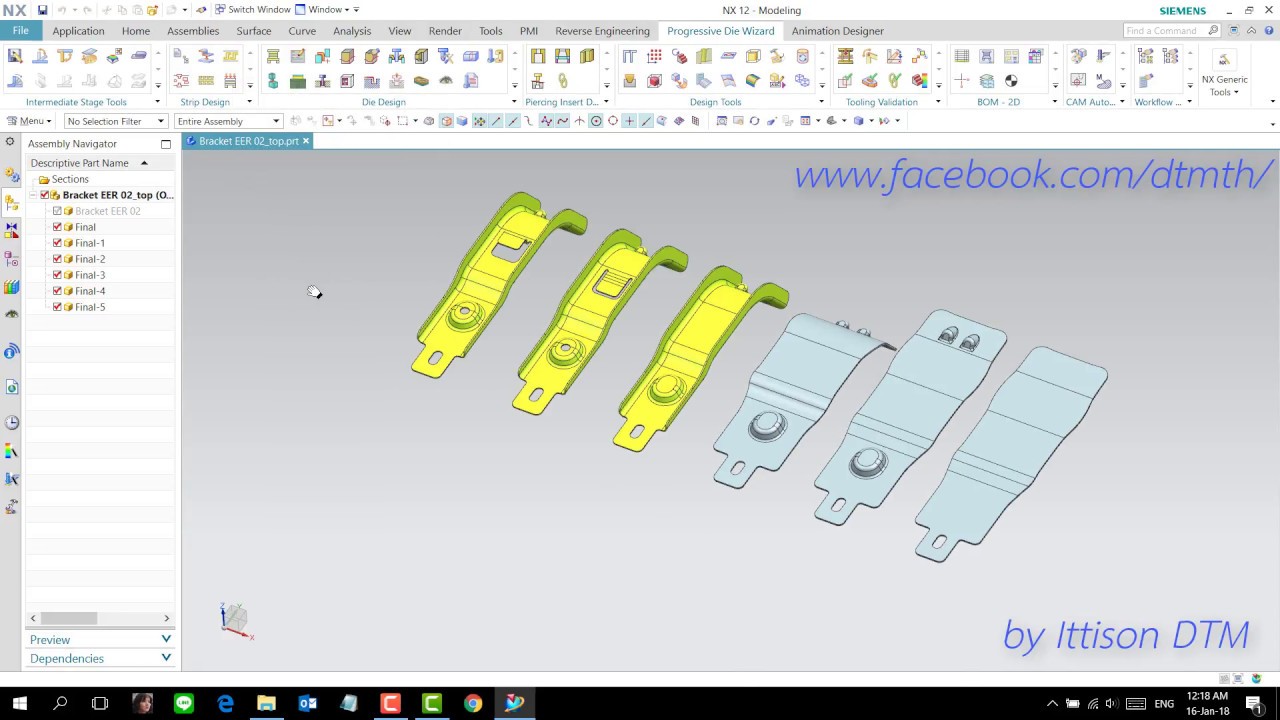Screen dimensions: 1280x720
Task: Click the view orientation triad in viewport
Action: (236, 620)
